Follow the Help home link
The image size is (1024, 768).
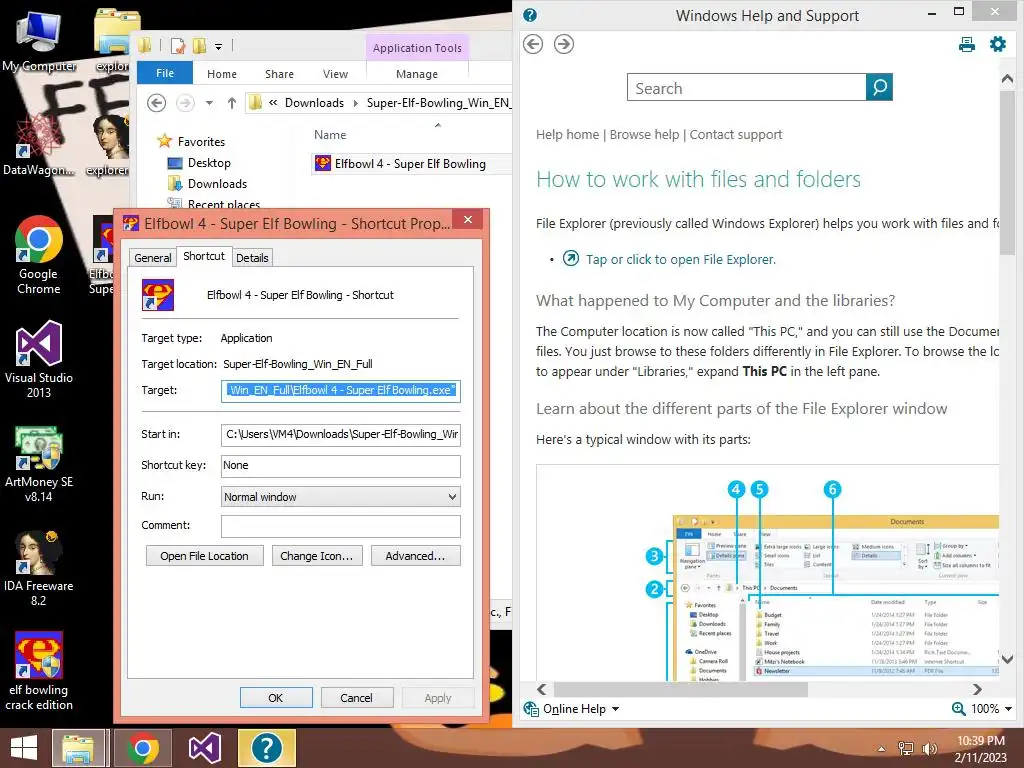(x=568, y=135)
